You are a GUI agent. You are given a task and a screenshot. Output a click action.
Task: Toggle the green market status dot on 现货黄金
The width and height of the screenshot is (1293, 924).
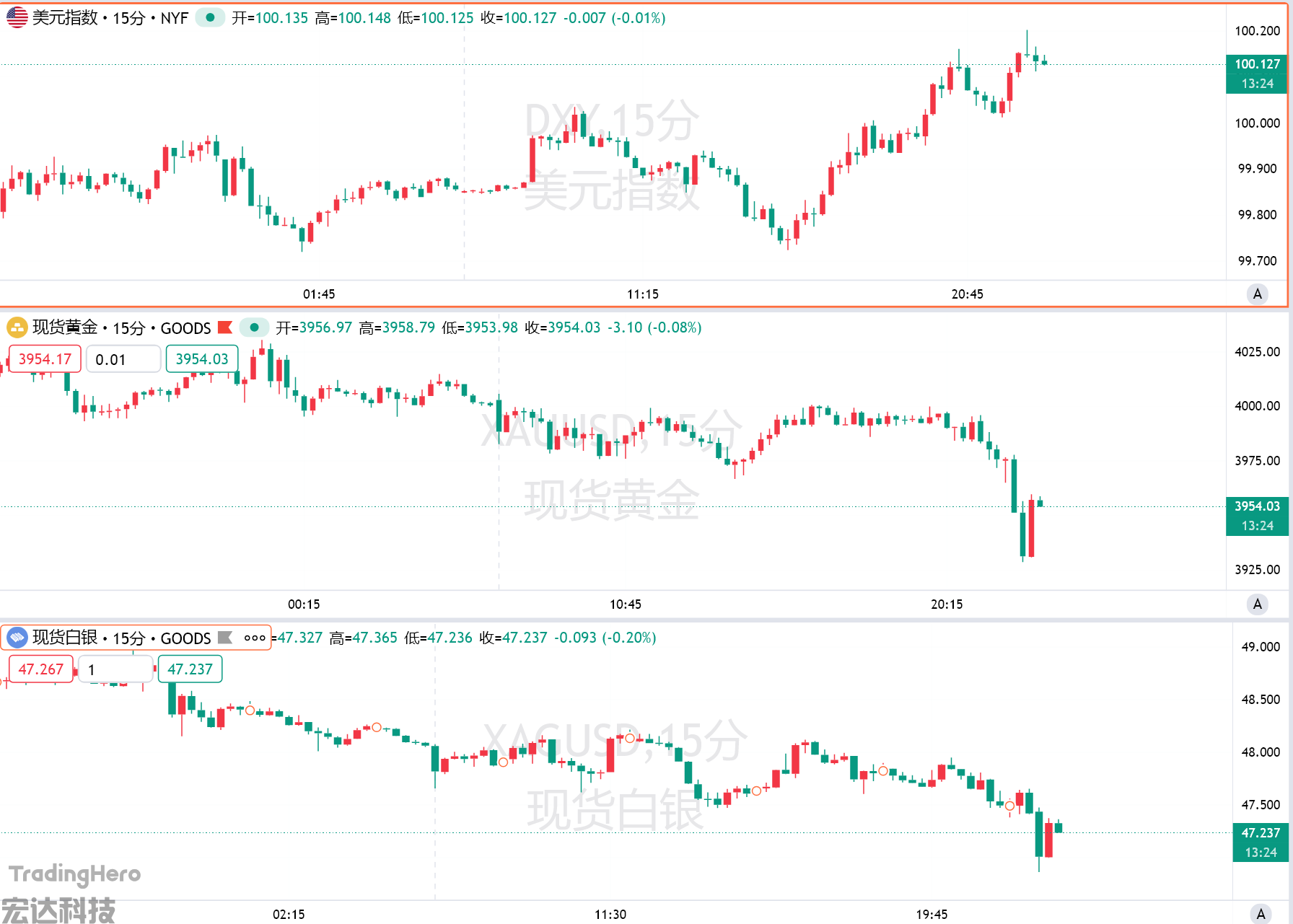click(x=254, y=327)
